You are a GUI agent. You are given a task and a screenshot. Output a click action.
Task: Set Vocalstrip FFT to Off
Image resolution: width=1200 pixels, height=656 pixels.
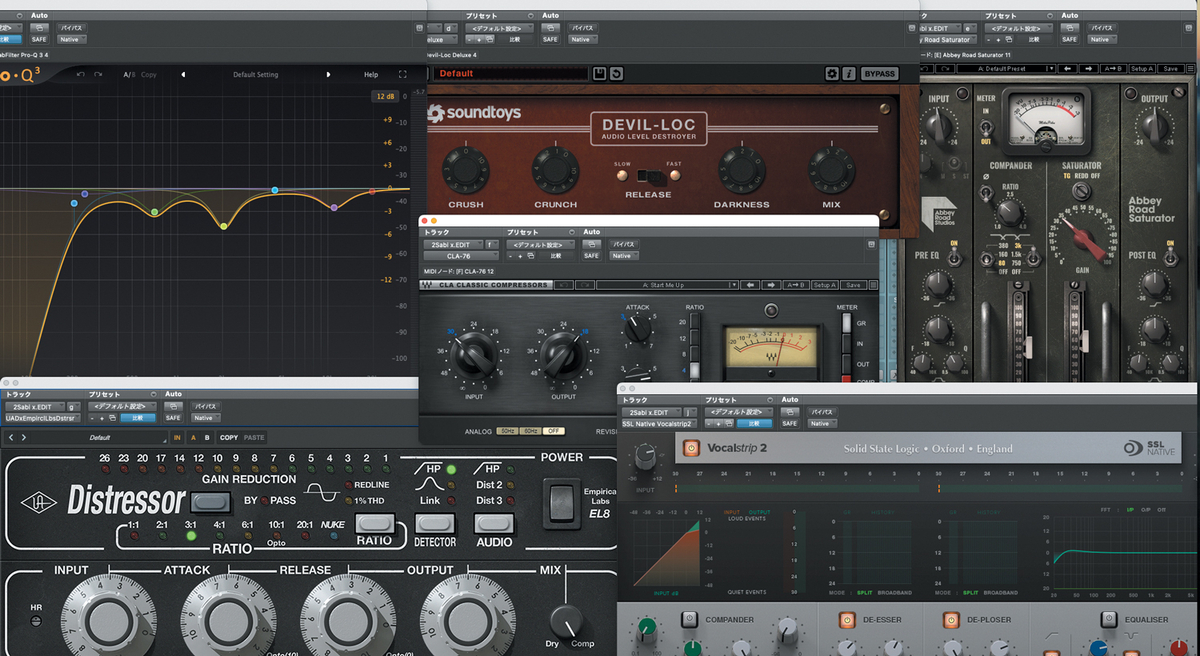pos(1162,510)
